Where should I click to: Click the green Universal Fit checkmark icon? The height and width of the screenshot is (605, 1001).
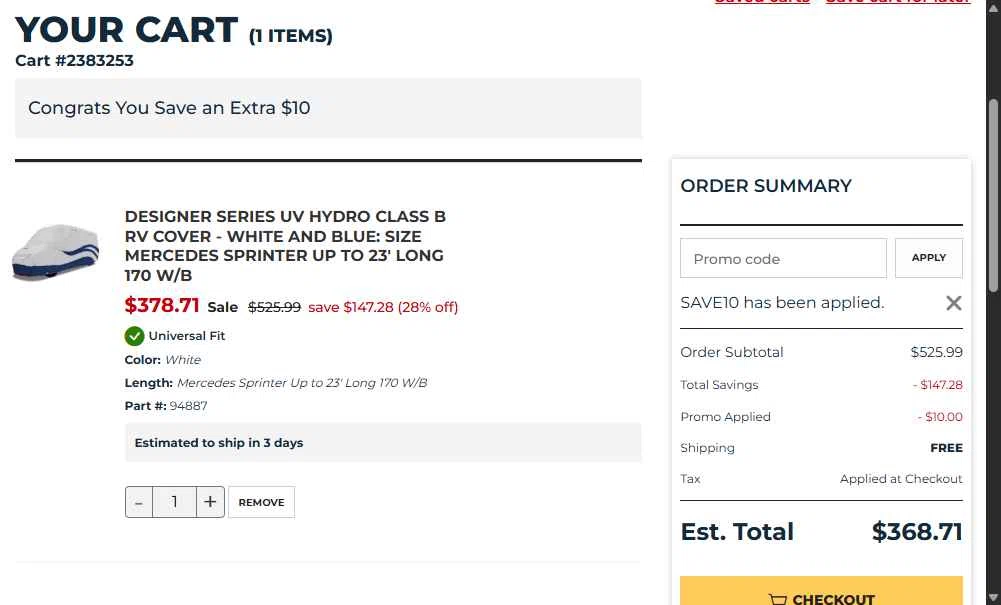[134, 336]
